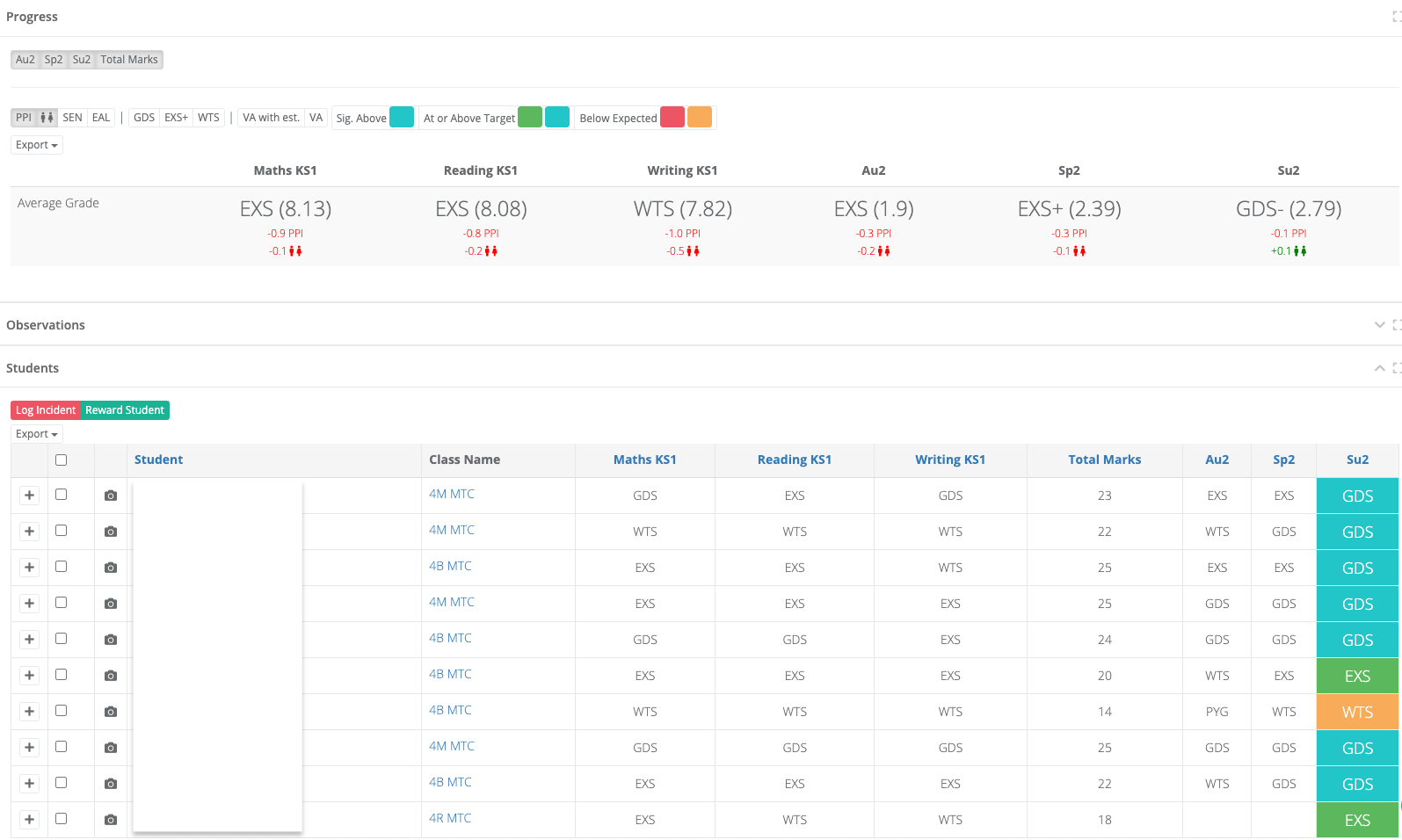Expand the row with 20 total marks using plus
1402x840 pixels.
coord(29,676)
